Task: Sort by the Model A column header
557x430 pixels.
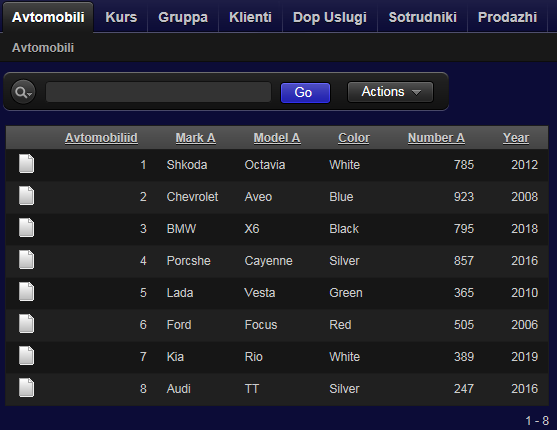Action: (x=277, y=138)
